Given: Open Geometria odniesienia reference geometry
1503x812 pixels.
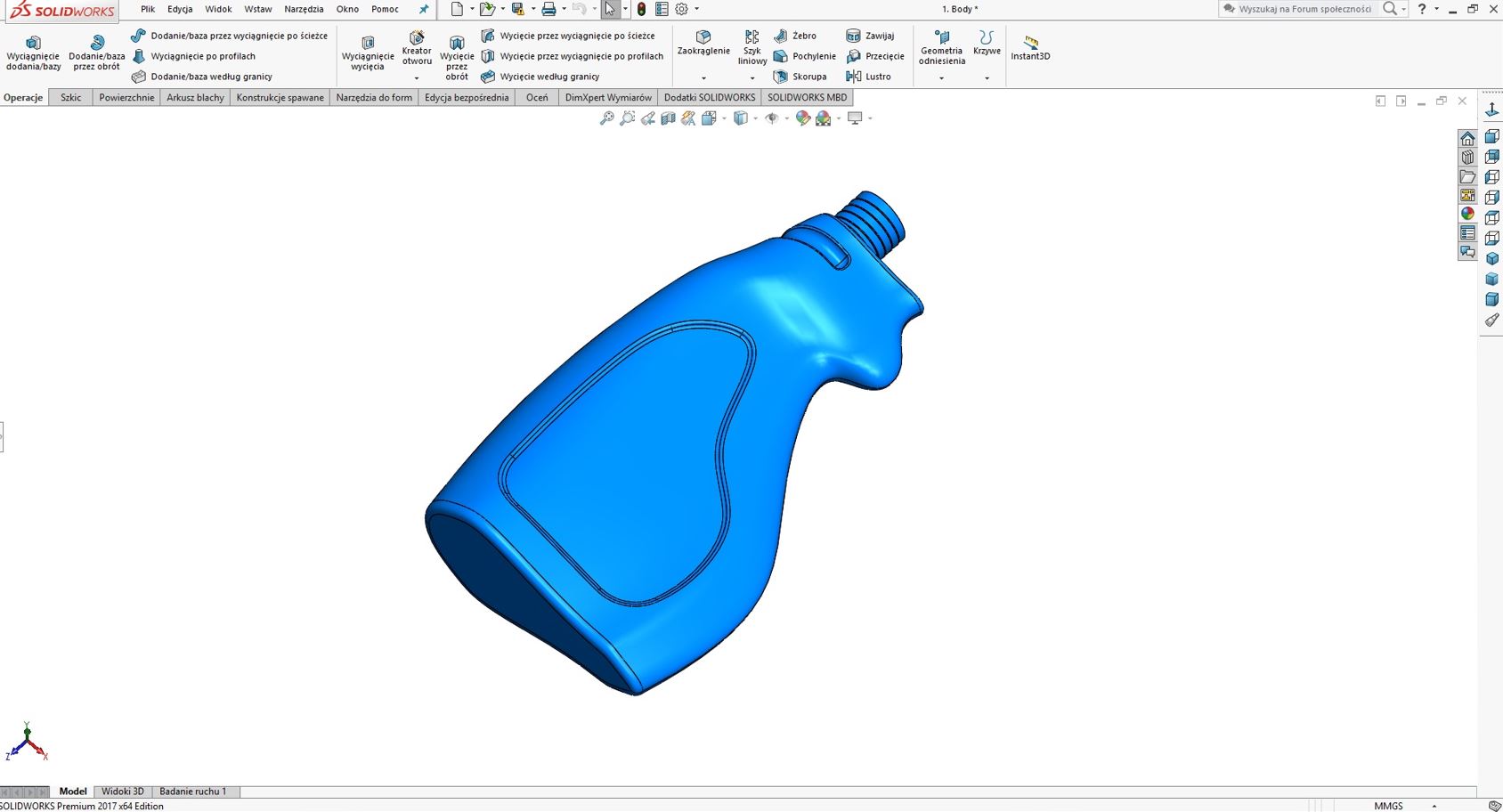Looking at the screenshot, I should coord(942,48).
